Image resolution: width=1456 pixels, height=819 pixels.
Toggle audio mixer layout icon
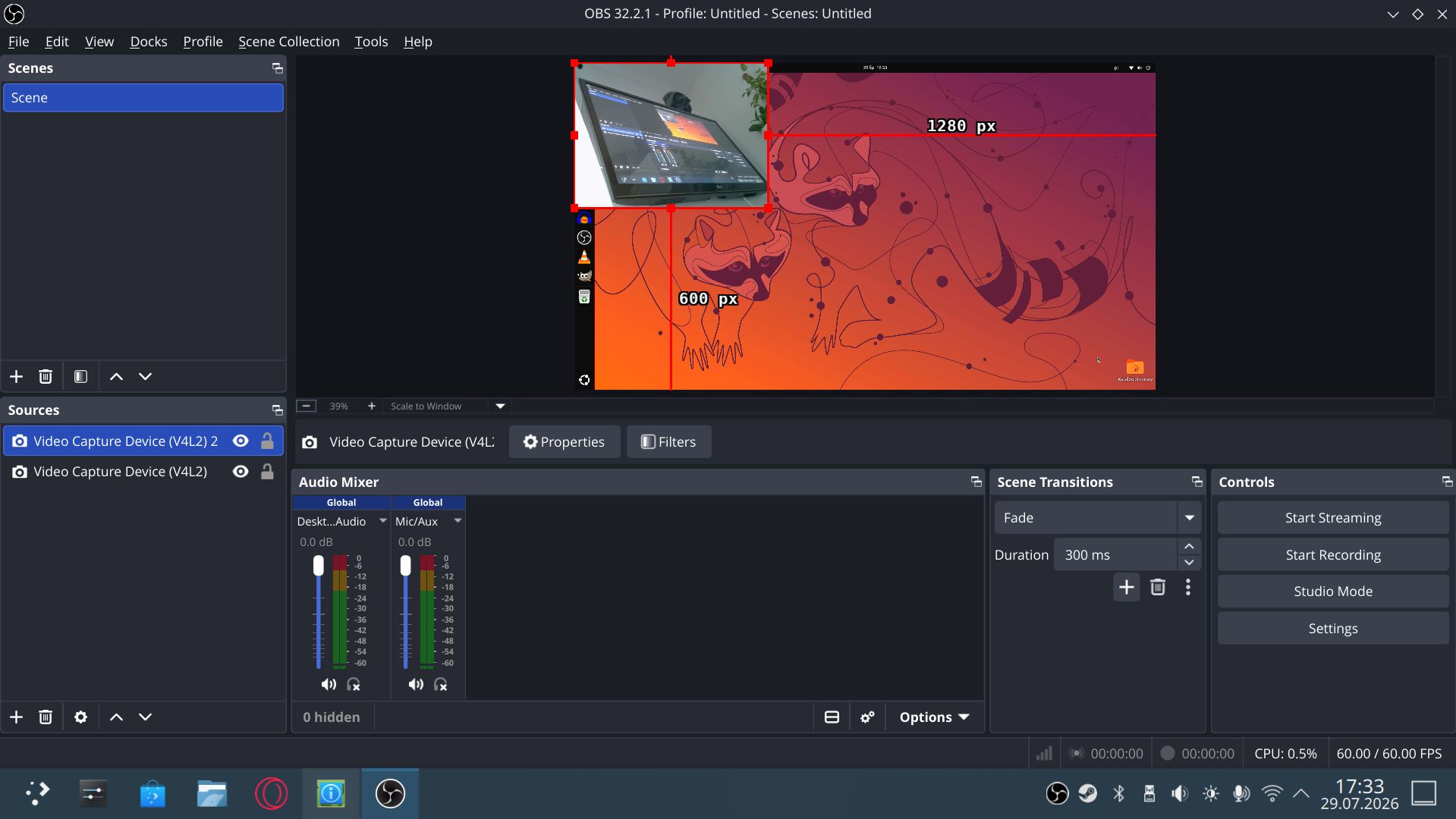click(832, 717)
